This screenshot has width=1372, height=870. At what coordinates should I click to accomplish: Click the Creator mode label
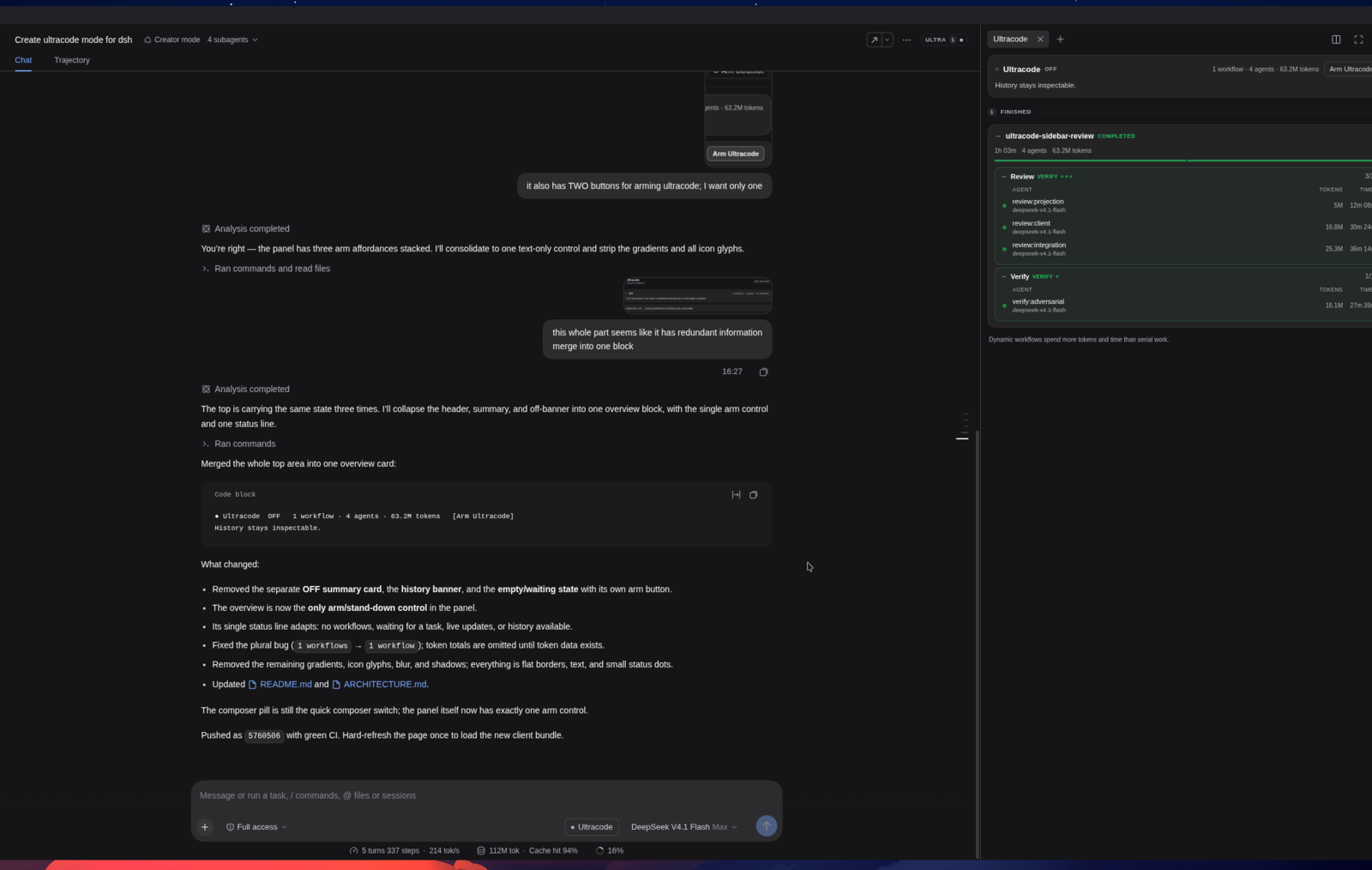171,39
